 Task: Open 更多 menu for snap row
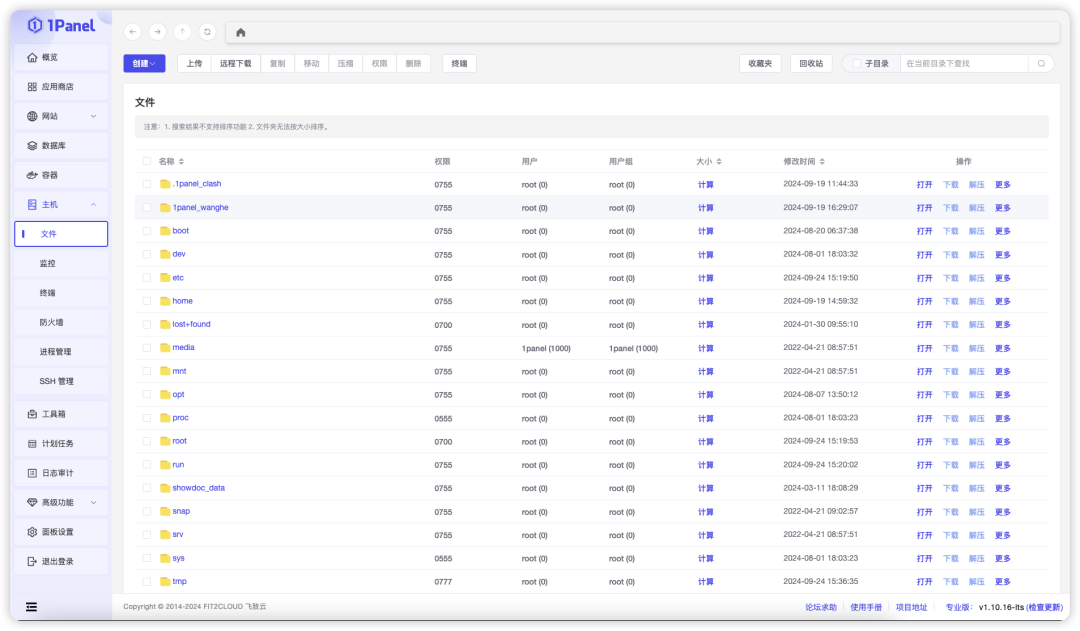[x=1003, y=512]
